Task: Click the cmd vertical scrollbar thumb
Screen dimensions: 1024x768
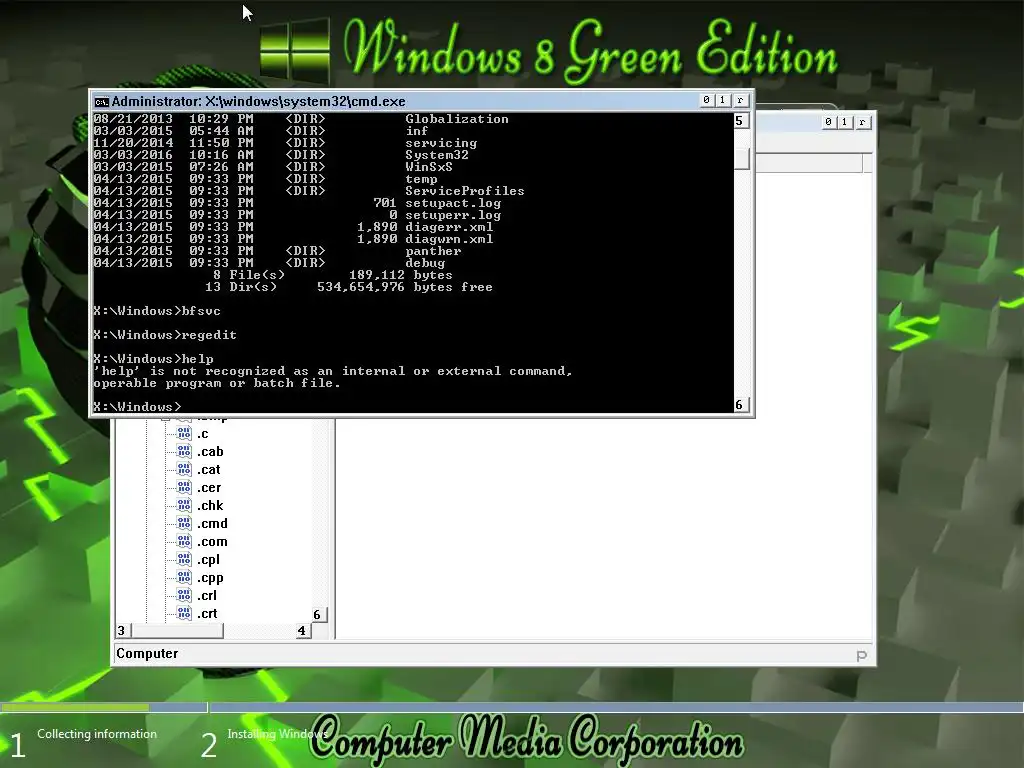Action: (x=741, y=159)
